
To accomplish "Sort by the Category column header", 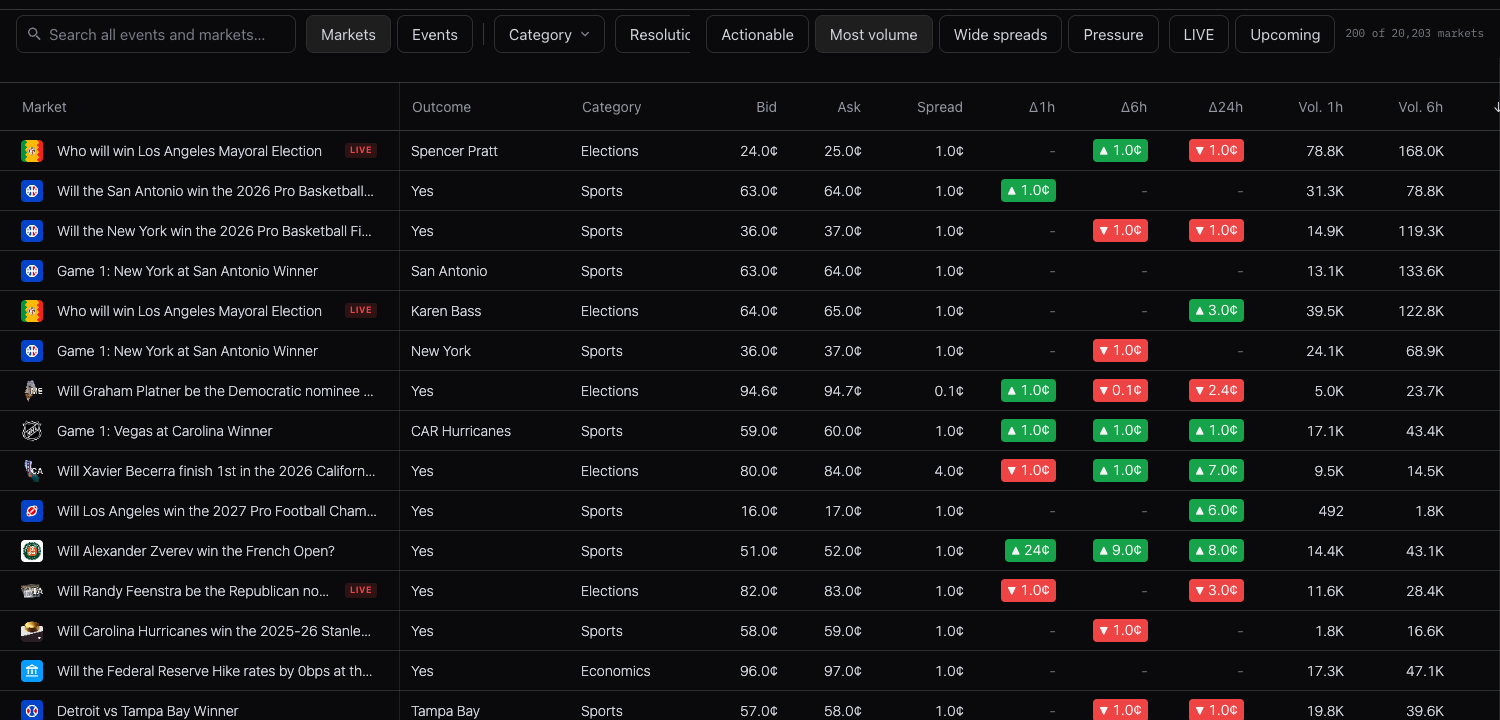I will click(x=612, y=107).
